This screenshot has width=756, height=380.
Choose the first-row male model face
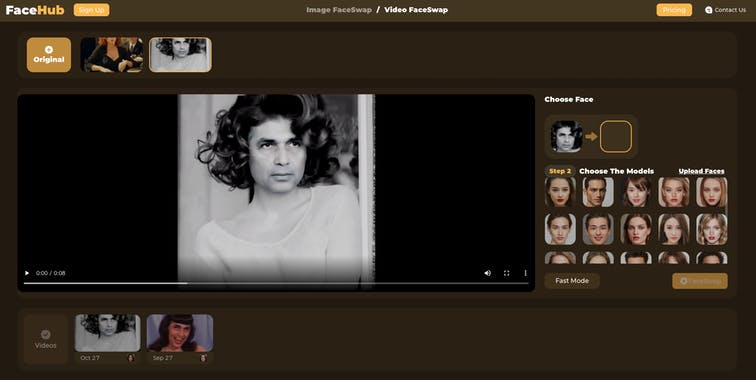598,192
